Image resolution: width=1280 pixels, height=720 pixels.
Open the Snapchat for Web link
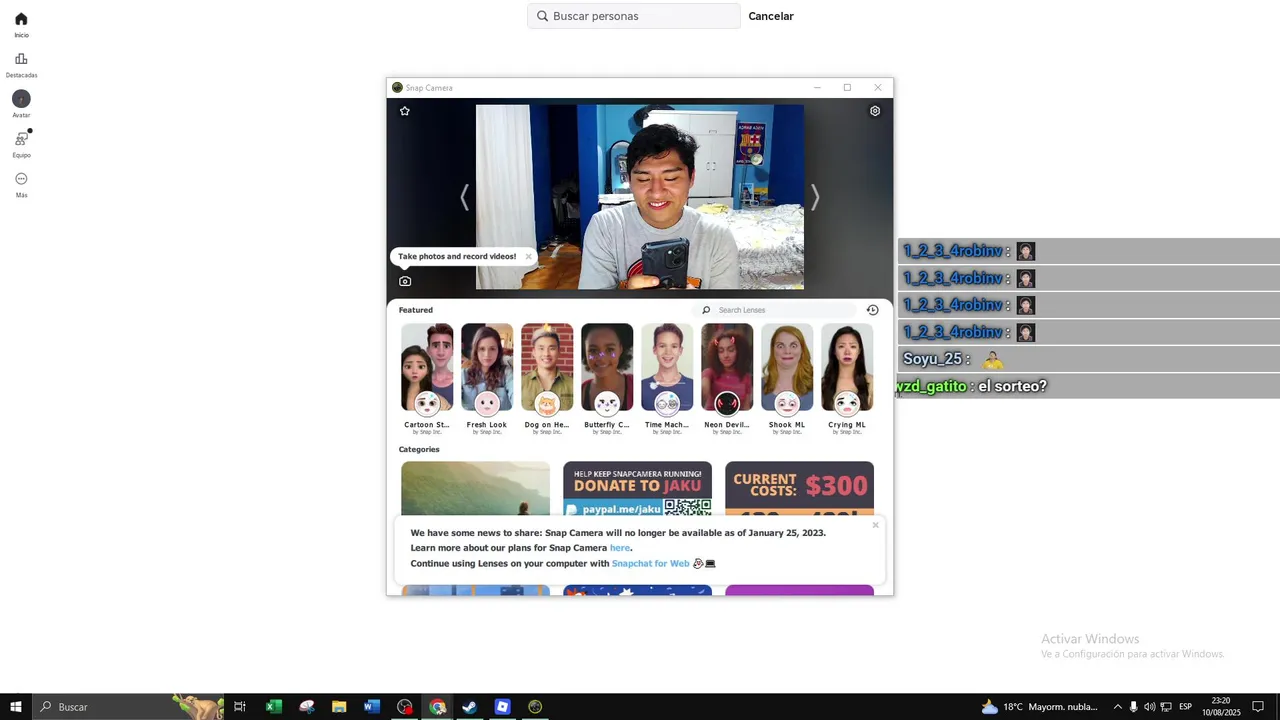click(650, 564)
